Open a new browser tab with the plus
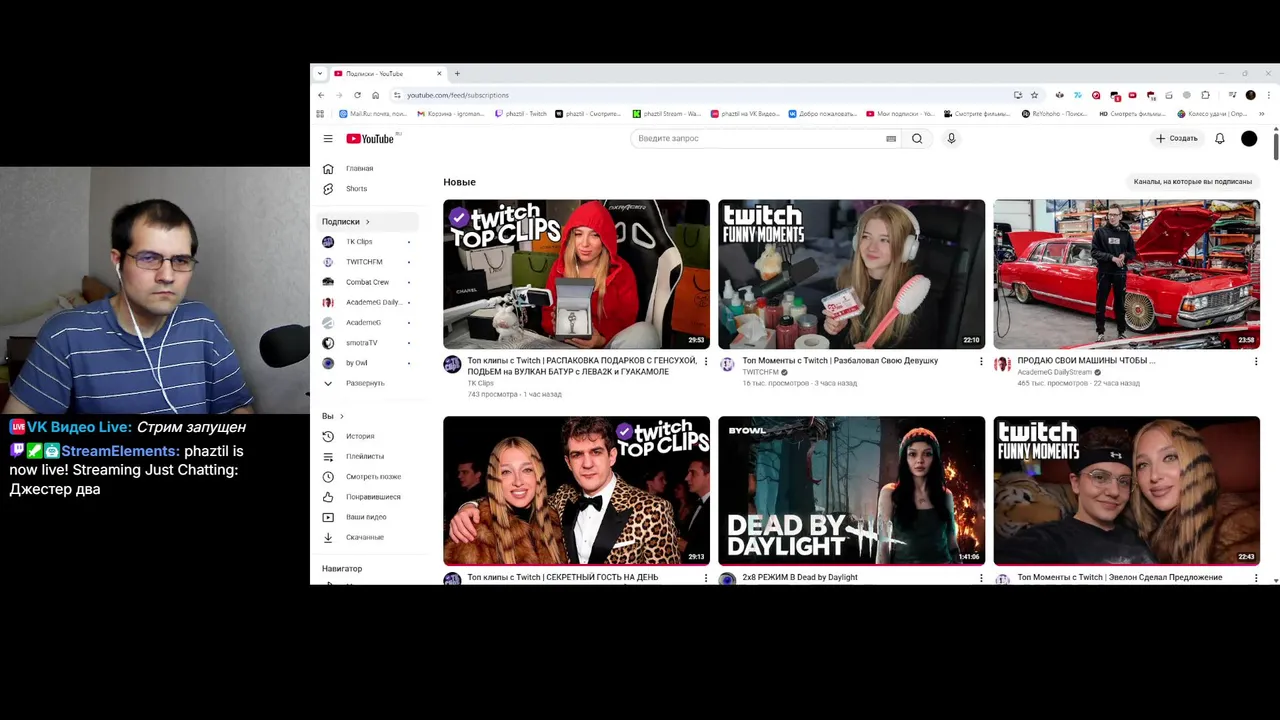Viewport: 1280px width, 720px height. pyautogui.click(x=457, y=73)
